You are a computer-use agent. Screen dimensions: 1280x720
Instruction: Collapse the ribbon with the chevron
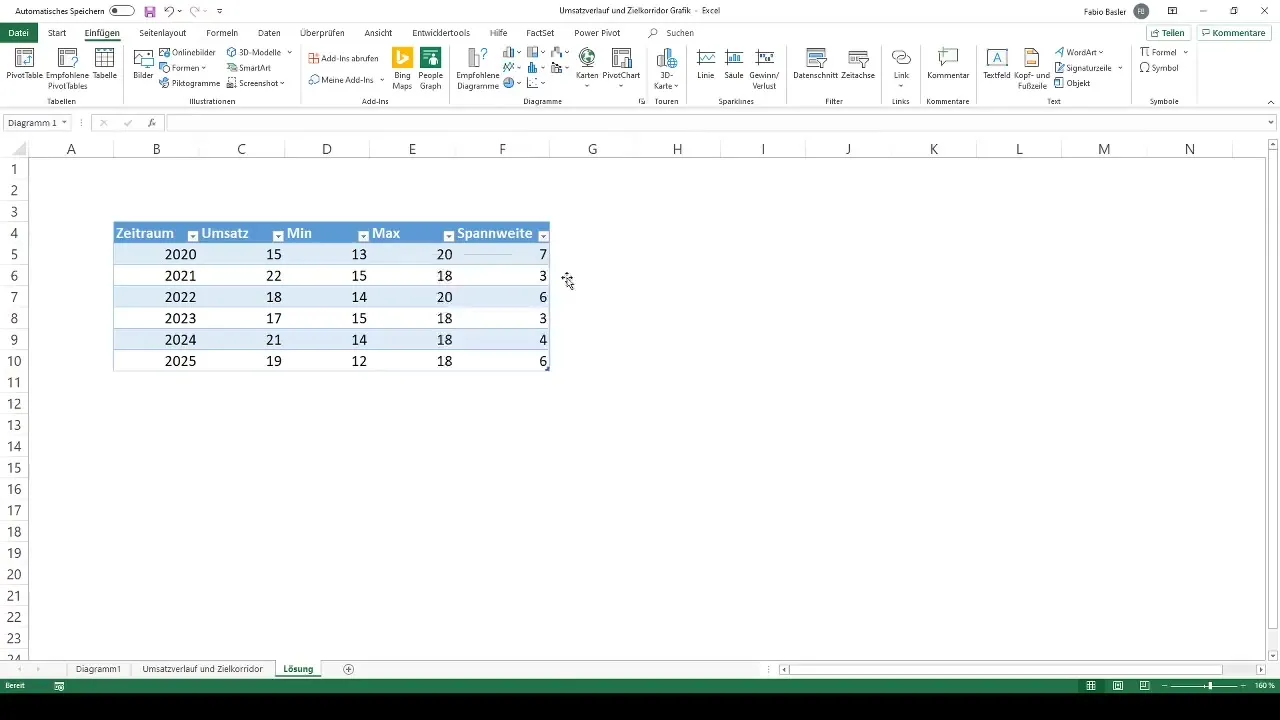click(x=1271, y=101)
